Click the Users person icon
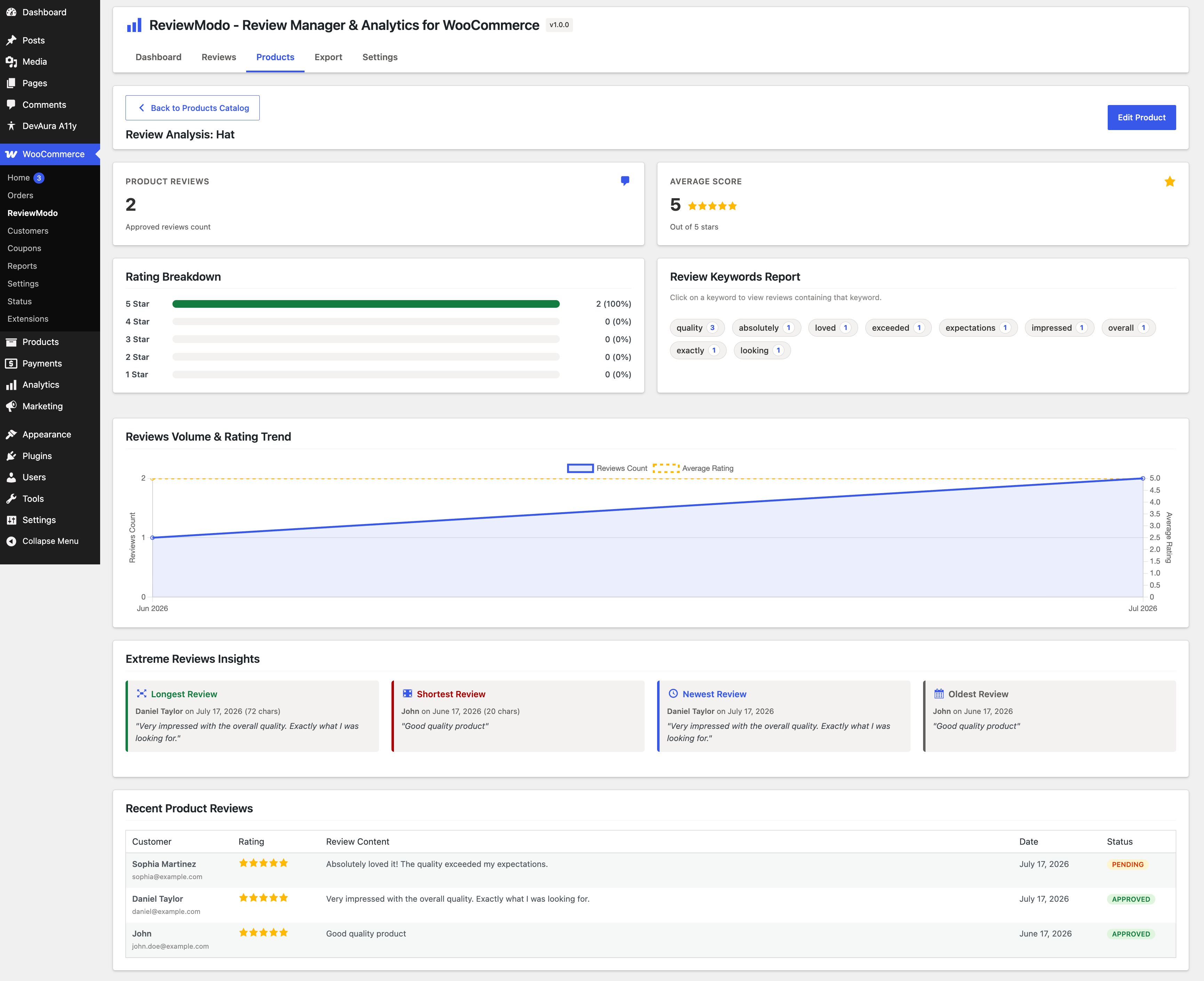Image resolution: width=1204 pixels, height=981 pixels. [x=11, y=477]
